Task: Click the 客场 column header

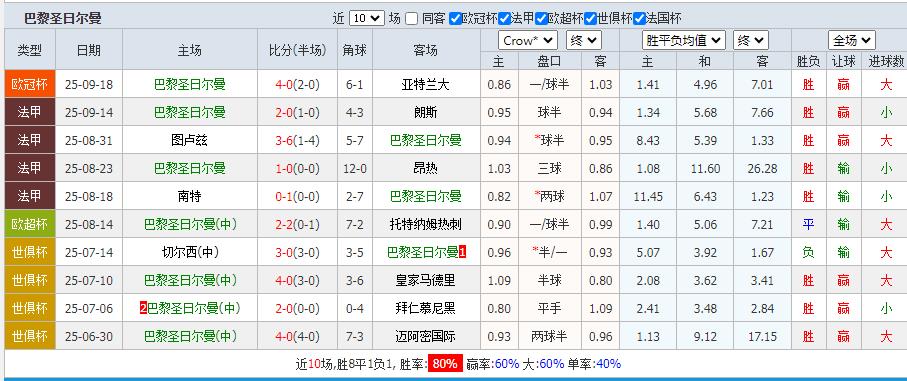Action: [x=425, y=50]
